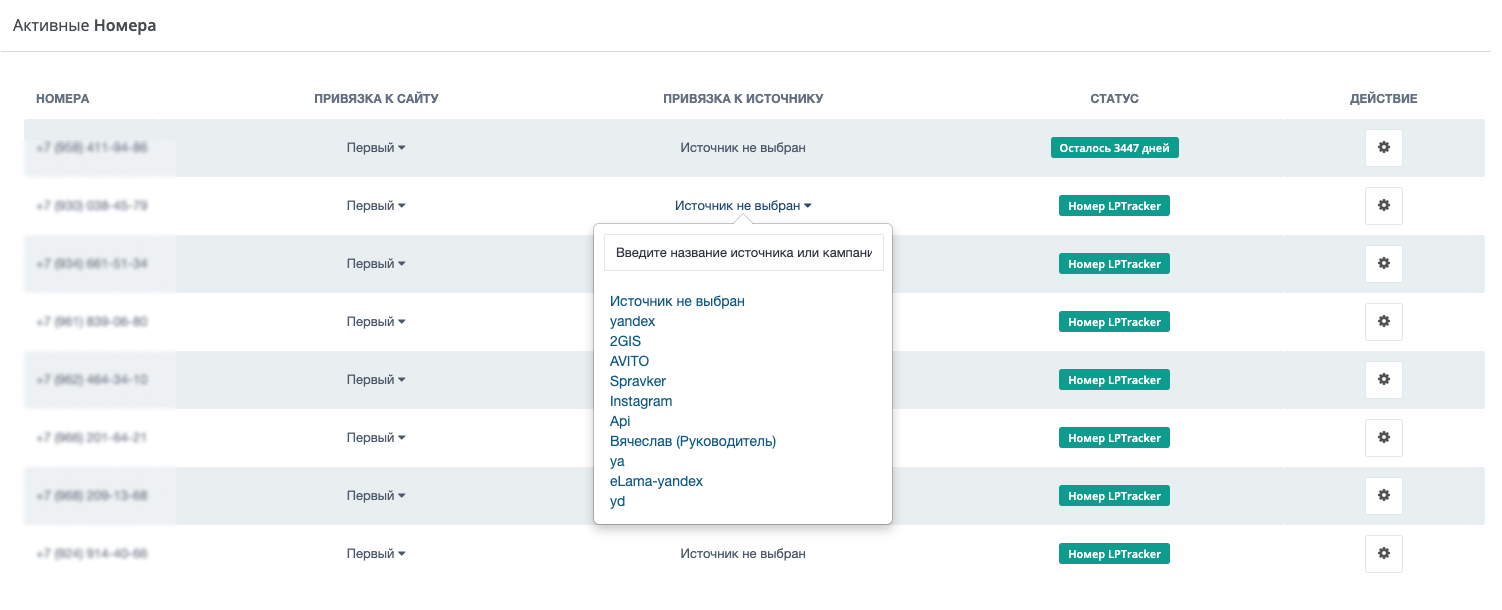Expand the Первый site dropdown in first row

coord(376,148)
